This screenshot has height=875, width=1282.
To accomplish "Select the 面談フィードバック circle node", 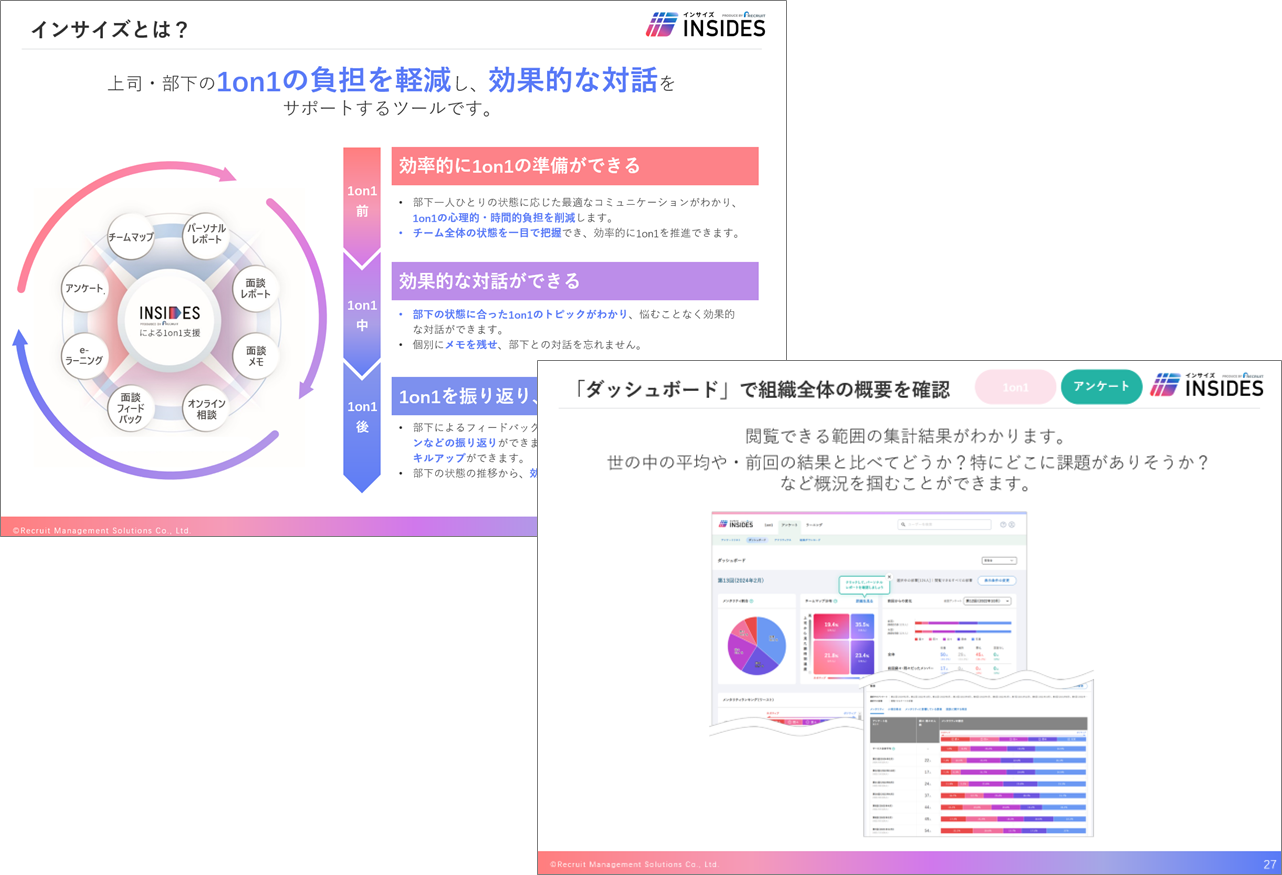I will (130, 407).
